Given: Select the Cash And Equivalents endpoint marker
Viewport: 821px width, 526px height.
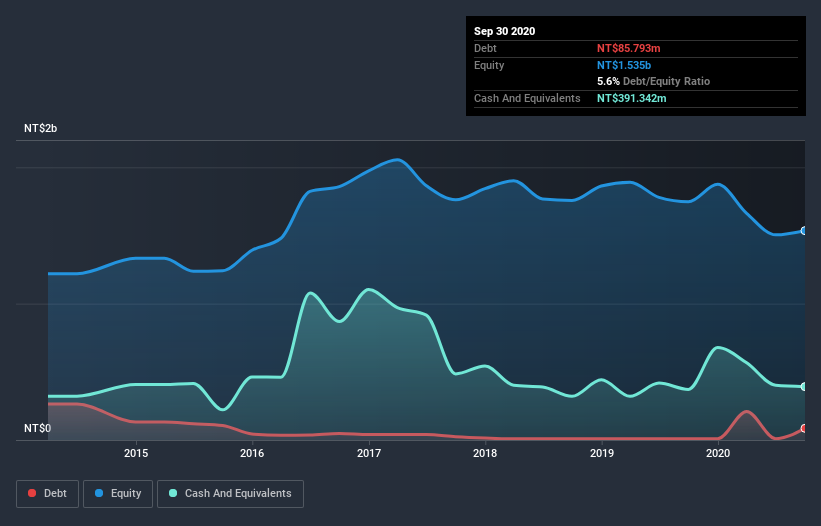Looking at the screenshot, I should point(804,387).
